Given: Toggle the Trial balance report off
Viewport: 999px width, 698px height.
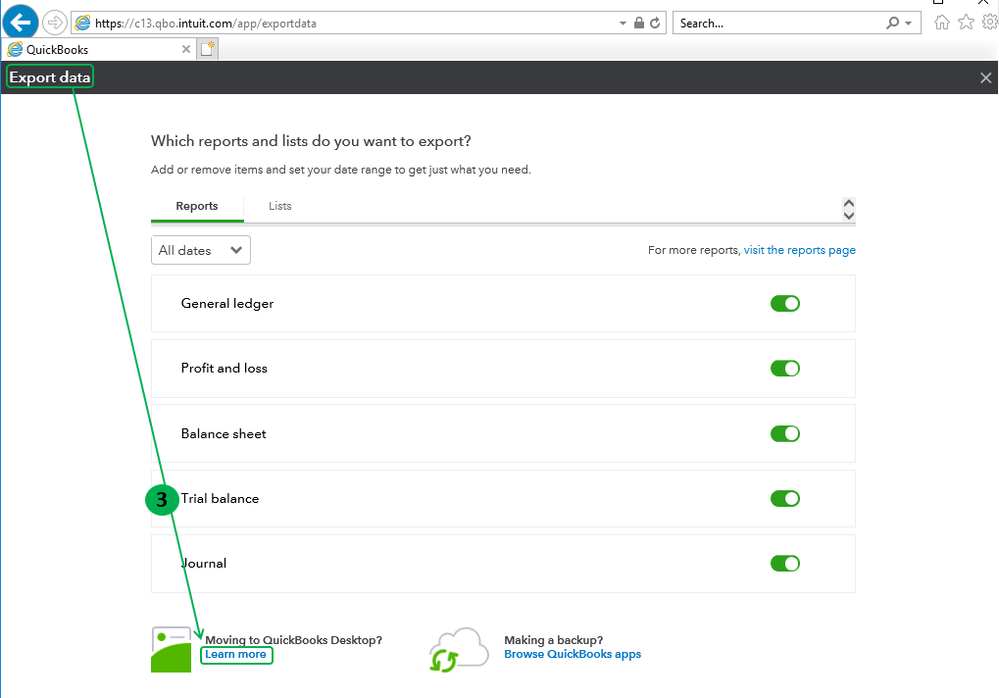Looking at the screenshot, I should pos(785,498).
